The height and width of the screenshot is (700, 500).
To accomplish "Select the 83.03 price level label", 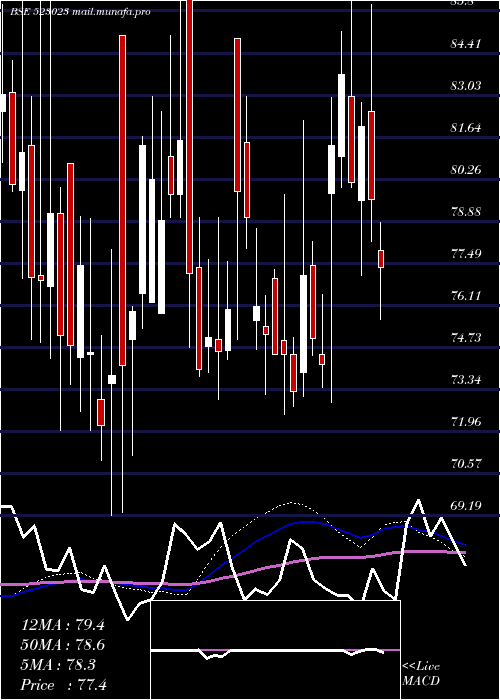I will tap(466, 85).
